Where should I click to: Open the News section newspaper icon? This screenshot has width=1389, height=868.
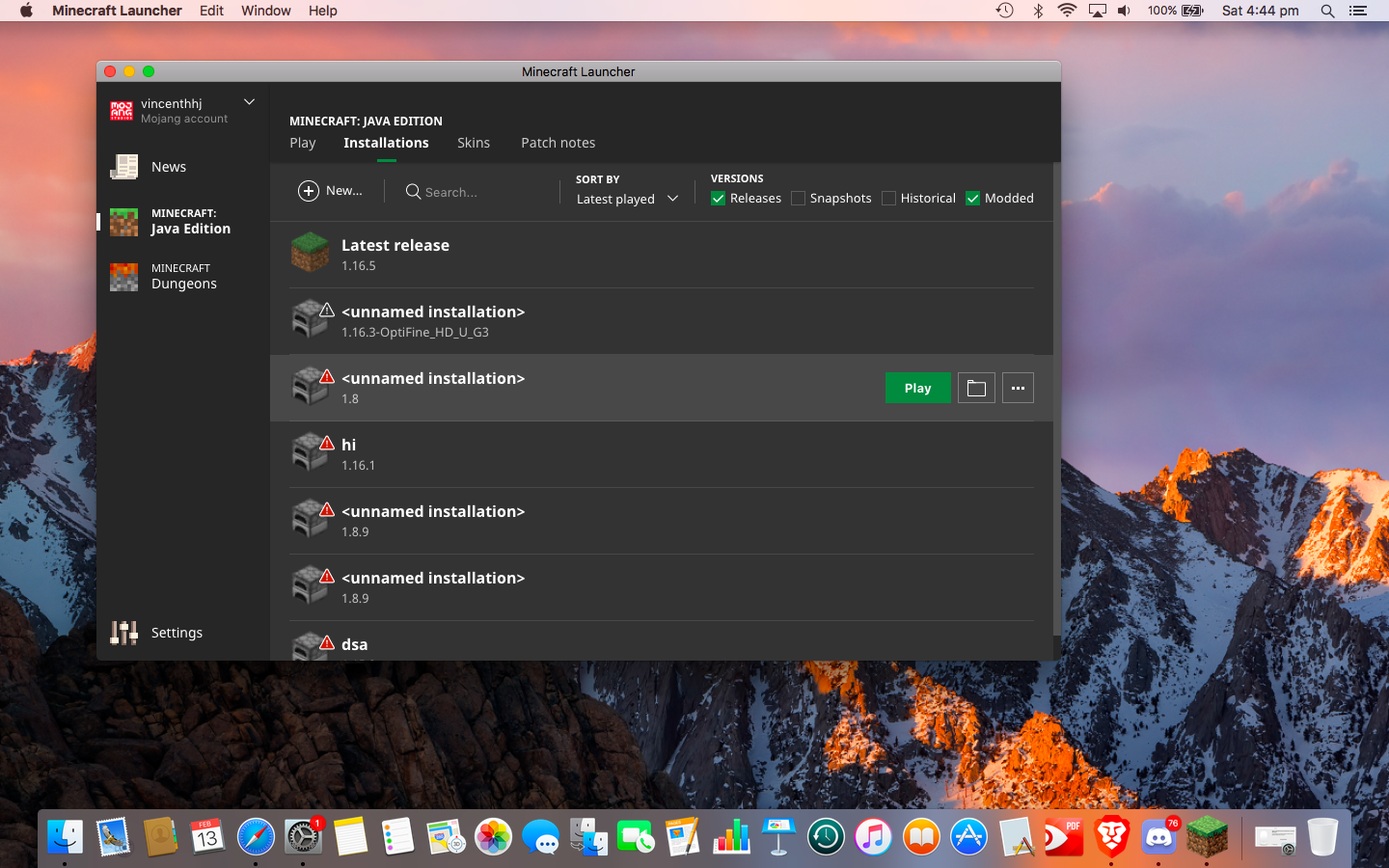pyautogui.click(x=123, y=167)
